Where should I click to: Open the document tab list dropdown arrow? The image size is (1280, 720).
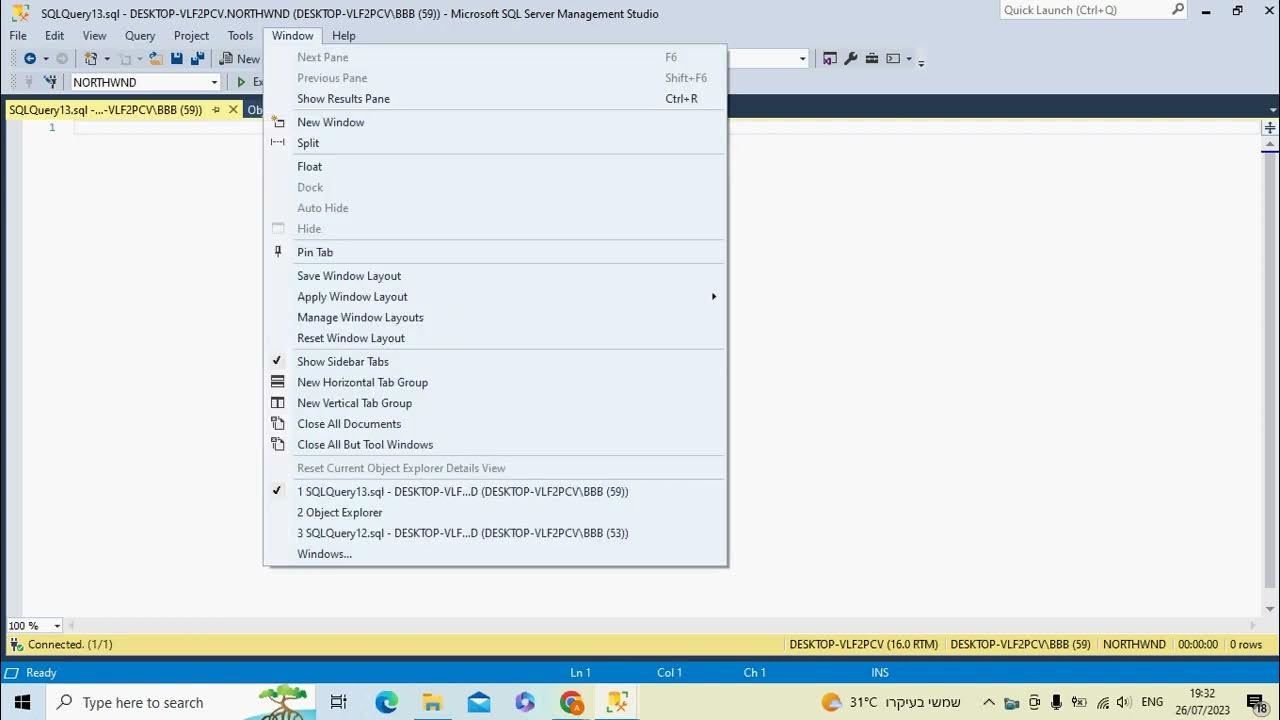tap(1271, 110)
